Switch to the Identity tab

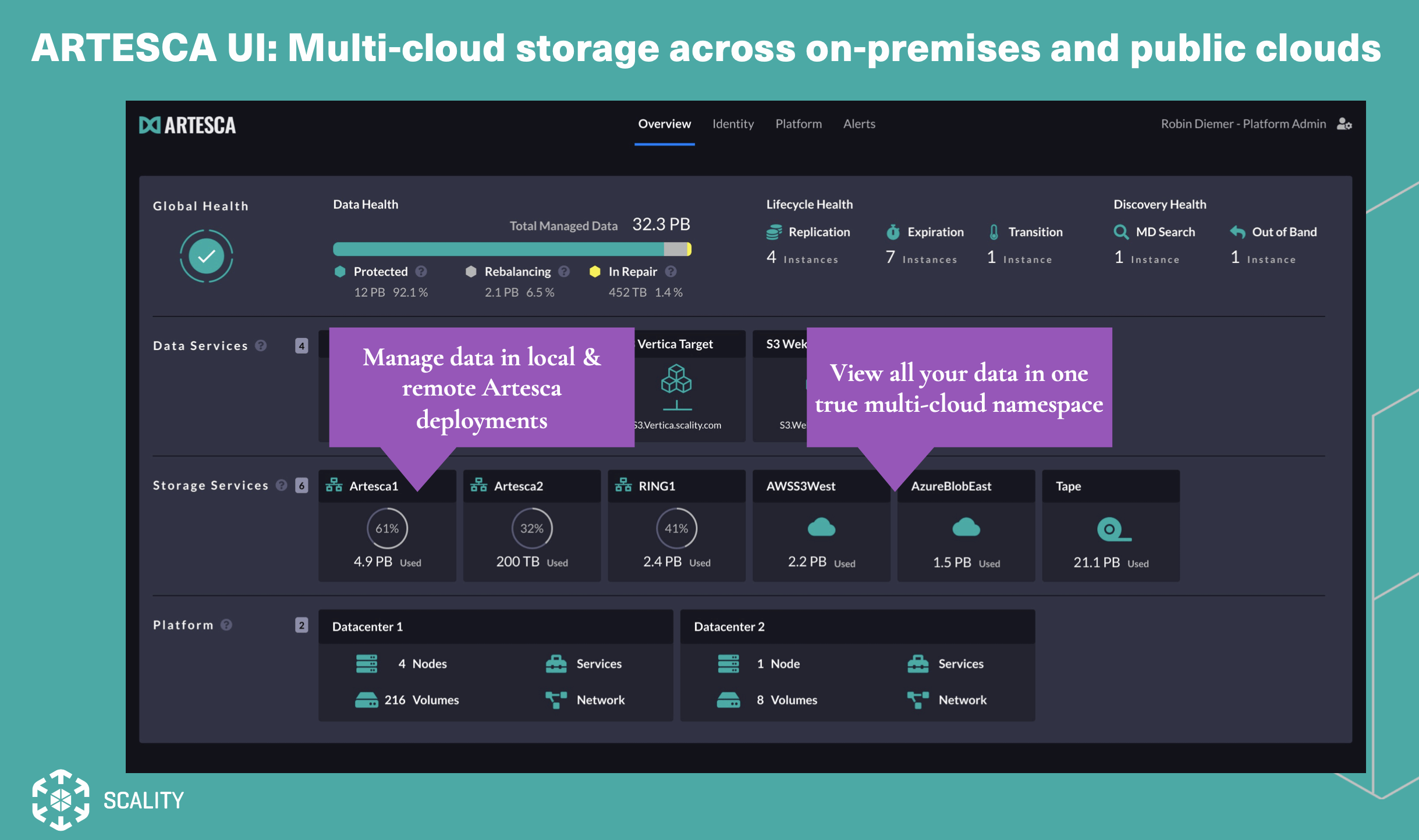[x=733, y=124]
